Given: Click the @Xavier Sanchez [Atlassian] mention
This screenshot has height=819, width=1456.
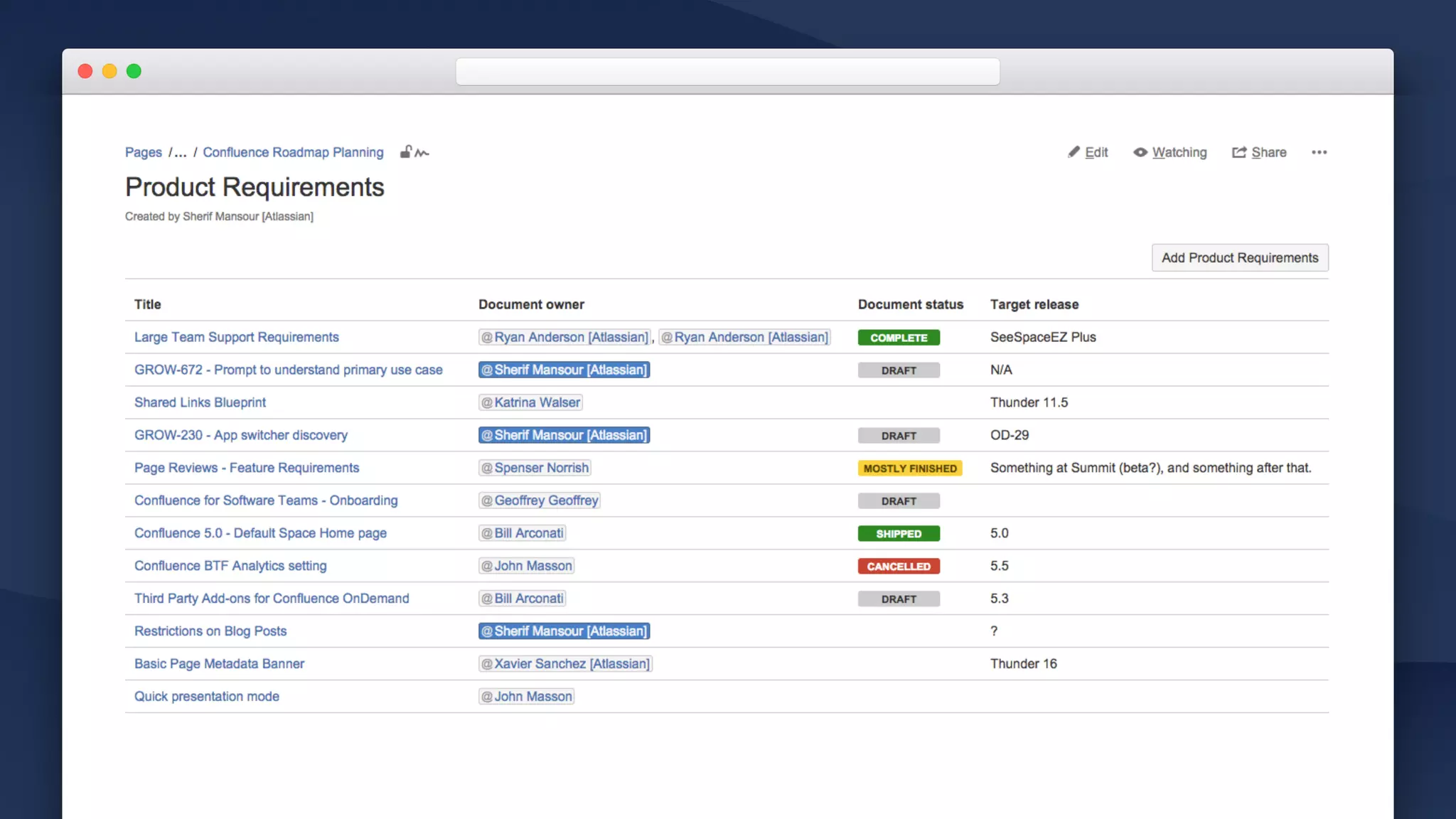Looking at the screenshot, I should [x=565, y=664].
